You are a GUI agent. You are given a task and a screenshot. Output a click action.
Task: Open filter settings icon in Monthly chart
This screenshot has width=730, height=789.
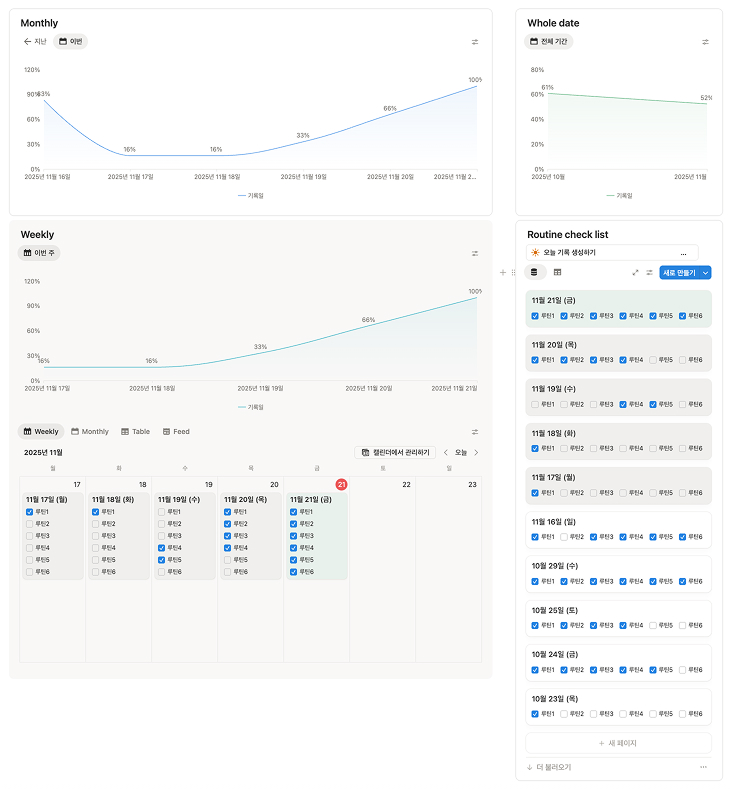point(475,42)
